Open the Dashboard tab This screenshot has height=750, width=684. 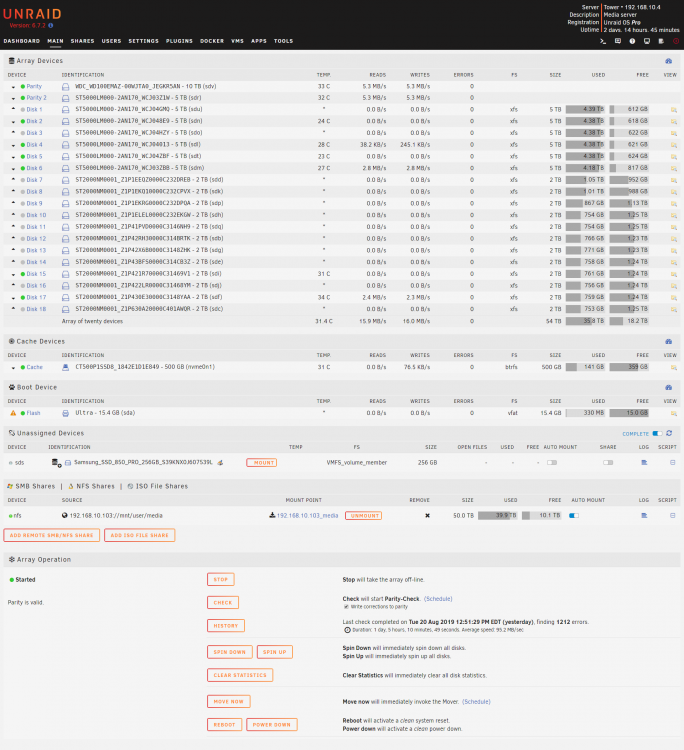point(22,41)
